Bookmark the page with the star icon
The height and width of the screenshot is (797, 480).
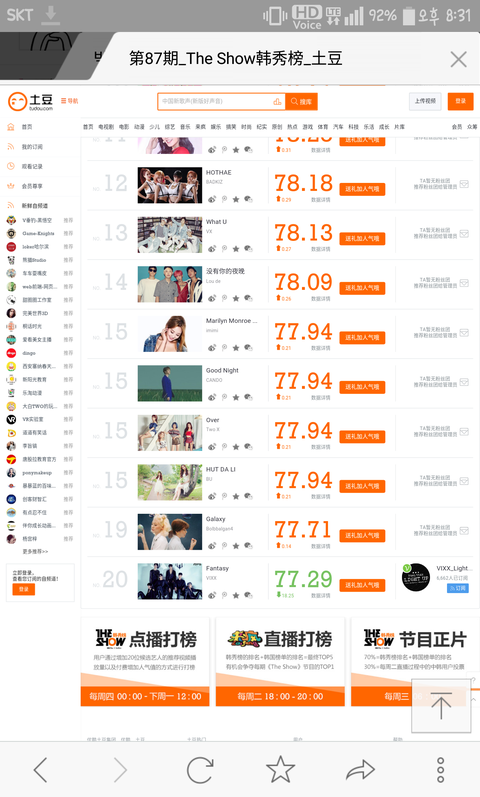point(280,769)
